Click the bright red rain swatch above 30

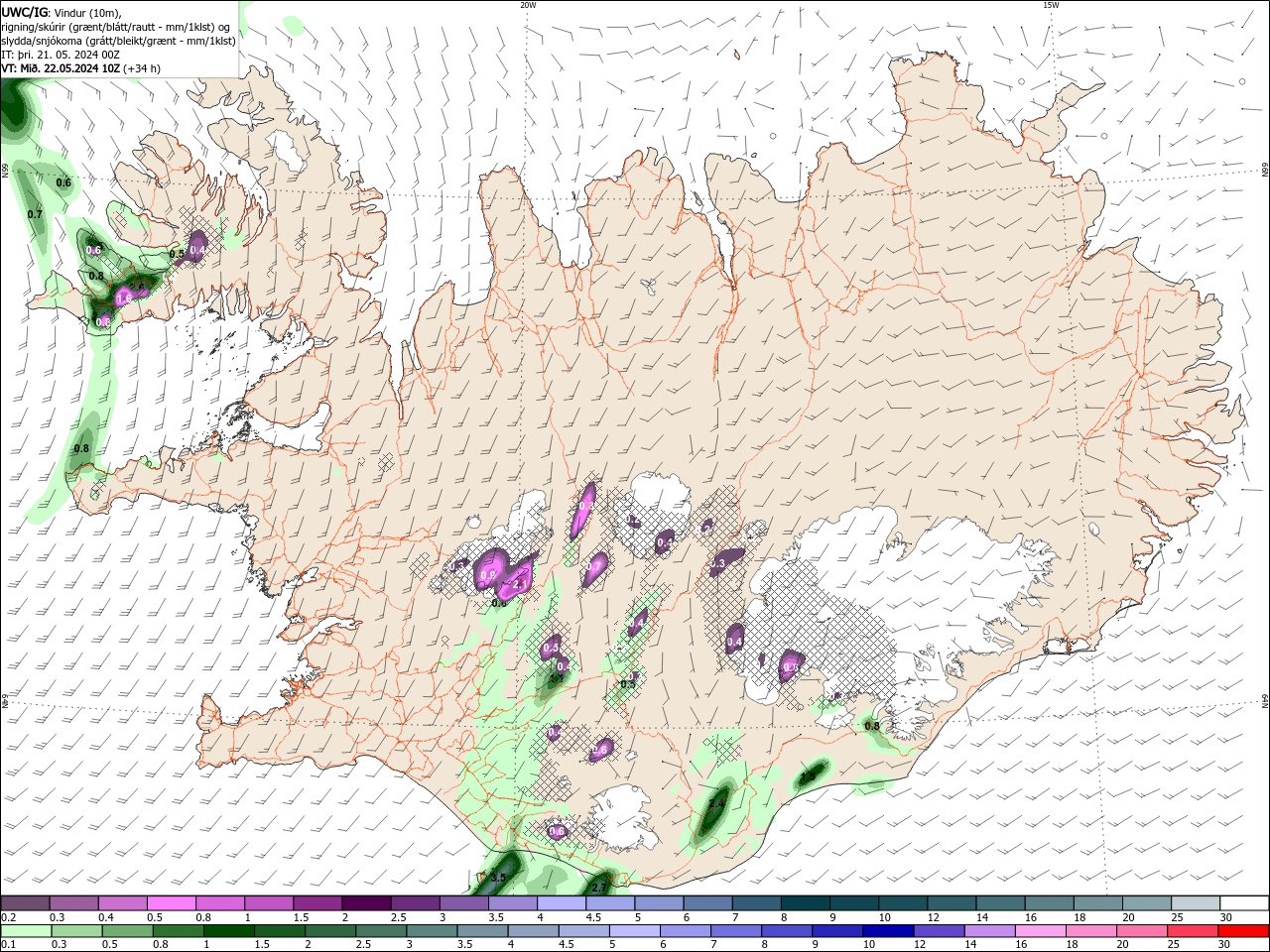pos(1244,931)
